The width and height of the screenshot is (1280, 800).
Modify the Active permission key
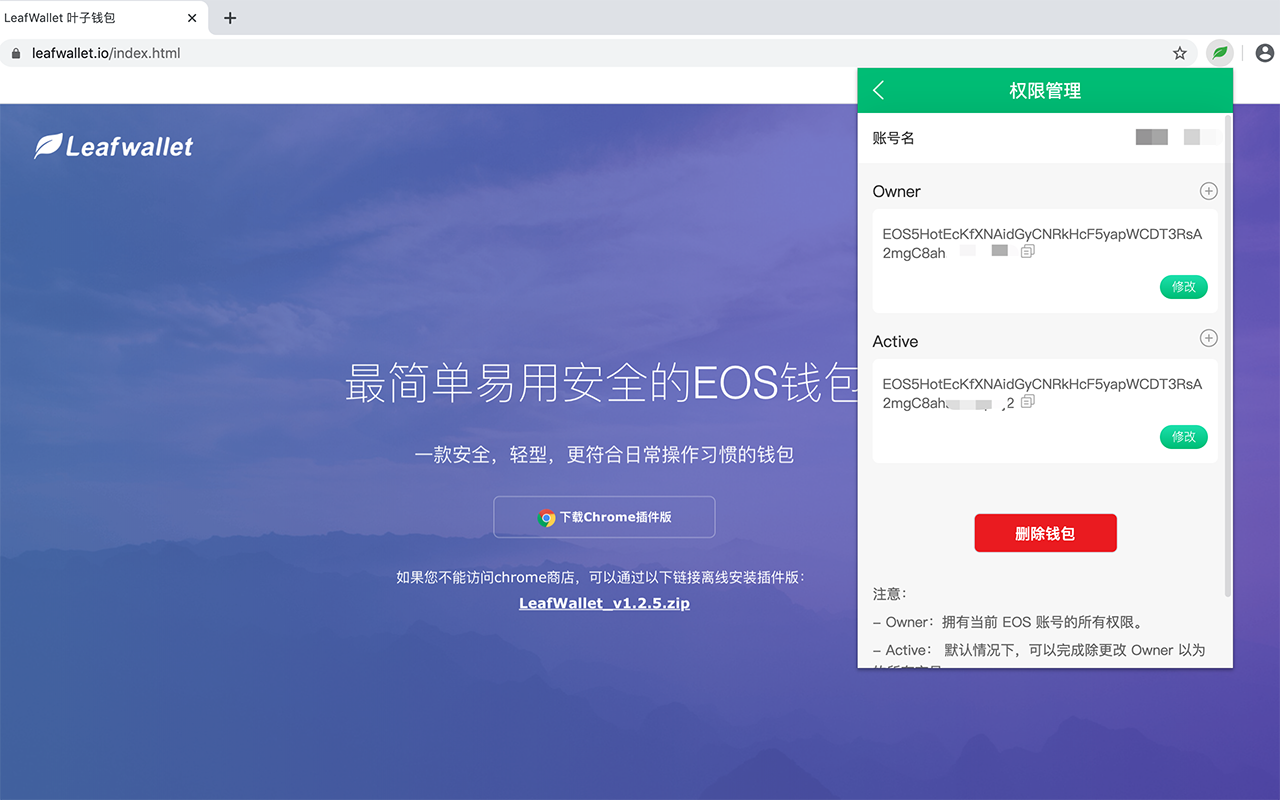click(1184, 437)
